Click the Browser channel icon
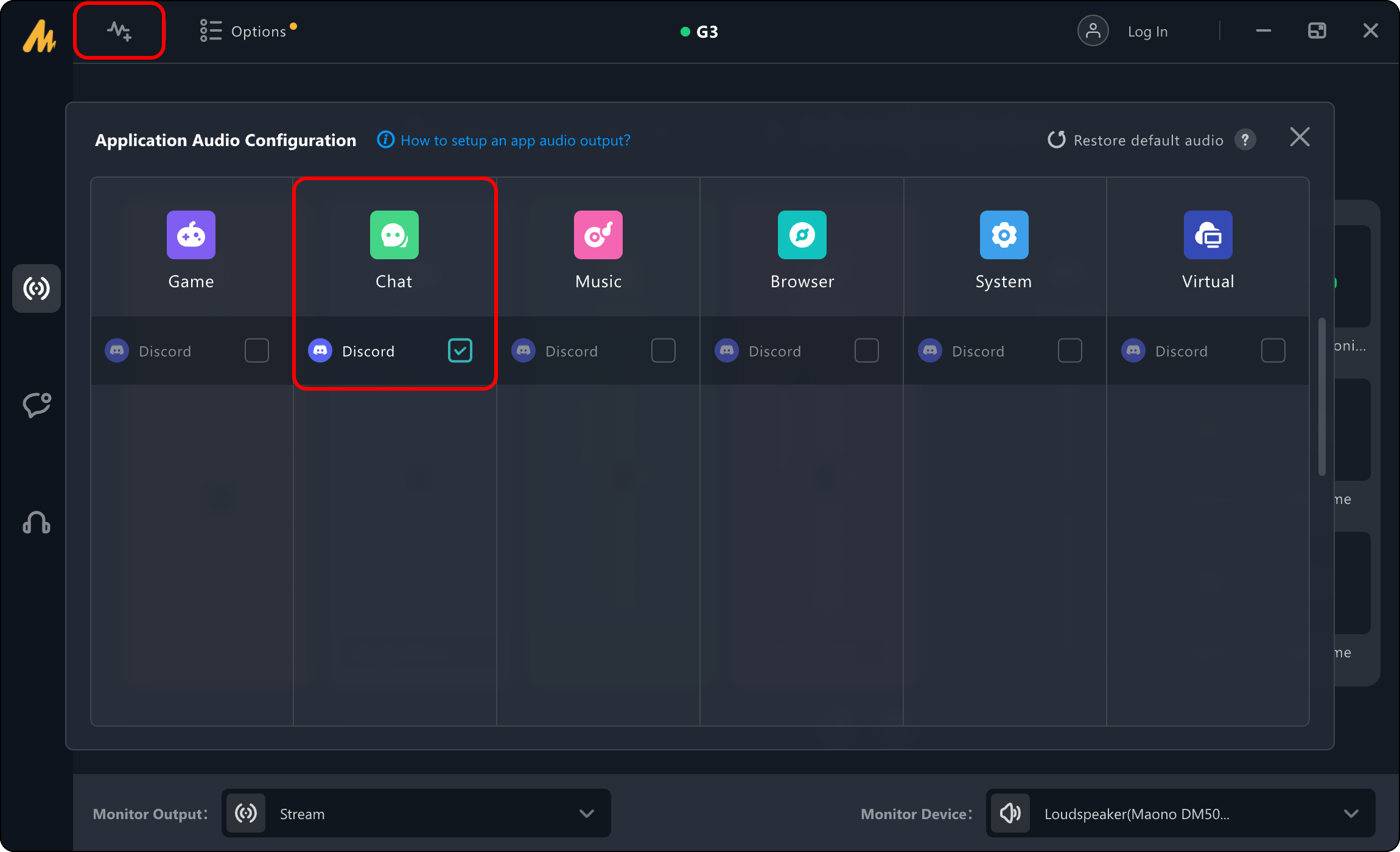The width and height of the screenshot is (1400, 852). 802,235
